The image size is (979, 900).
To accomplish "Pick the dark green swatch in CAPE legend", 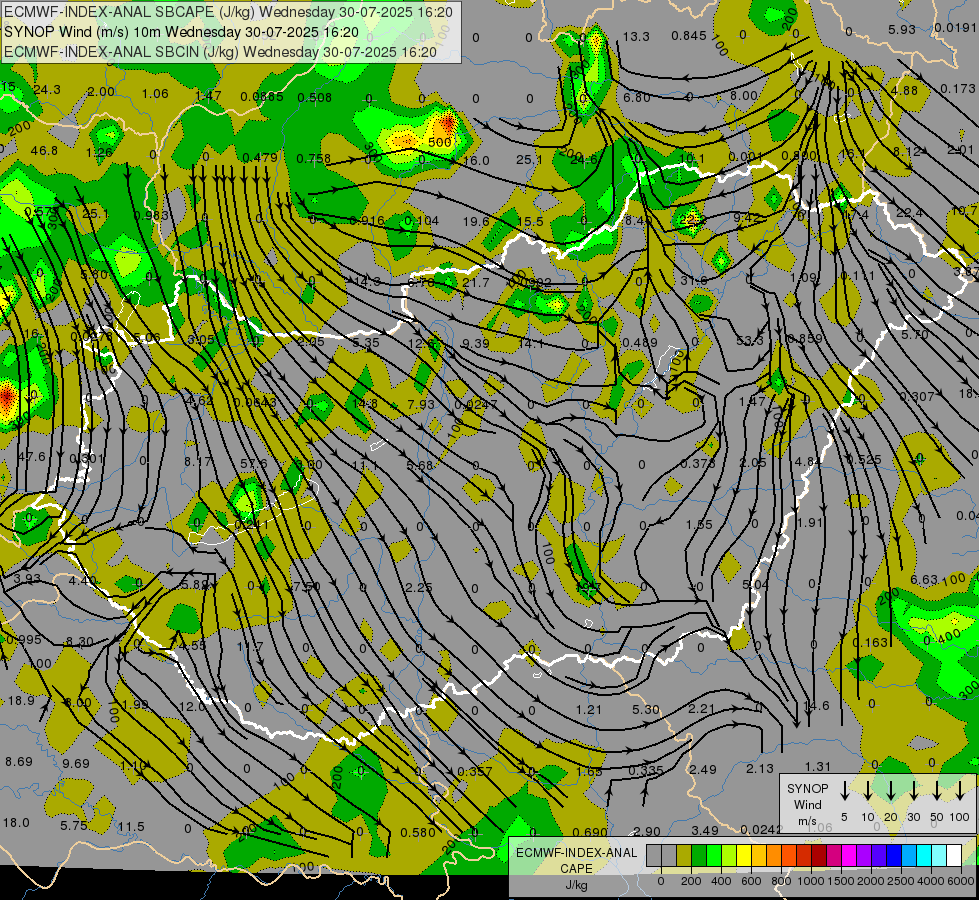I will 699,855.
